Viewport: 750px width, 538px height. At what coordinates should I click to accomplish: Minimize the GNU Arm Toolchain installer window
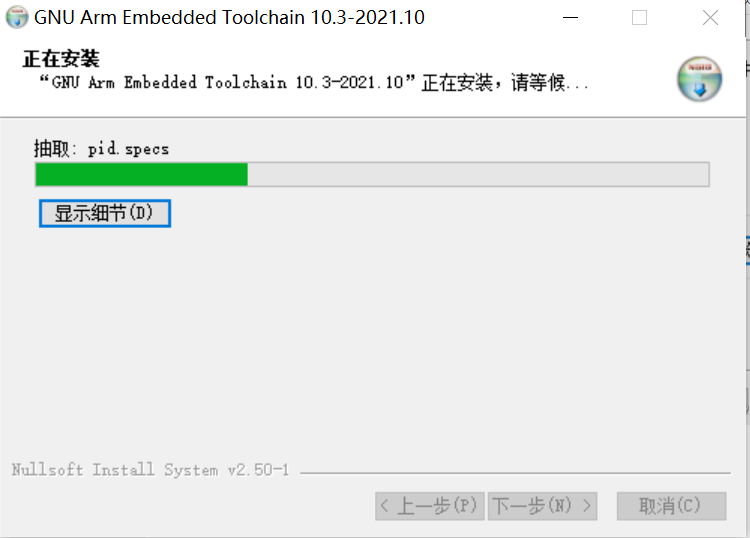coord(570,18)
